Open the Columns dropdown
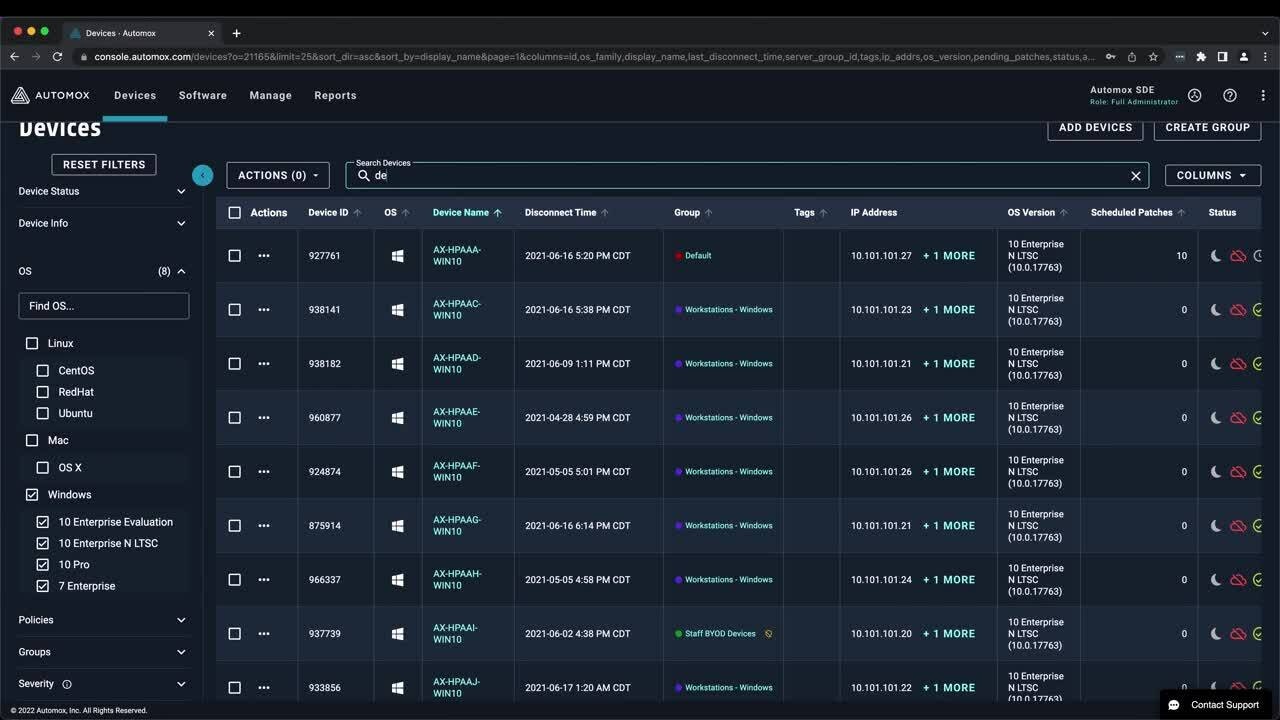 pyautogui.click(x=1212, y=175)
